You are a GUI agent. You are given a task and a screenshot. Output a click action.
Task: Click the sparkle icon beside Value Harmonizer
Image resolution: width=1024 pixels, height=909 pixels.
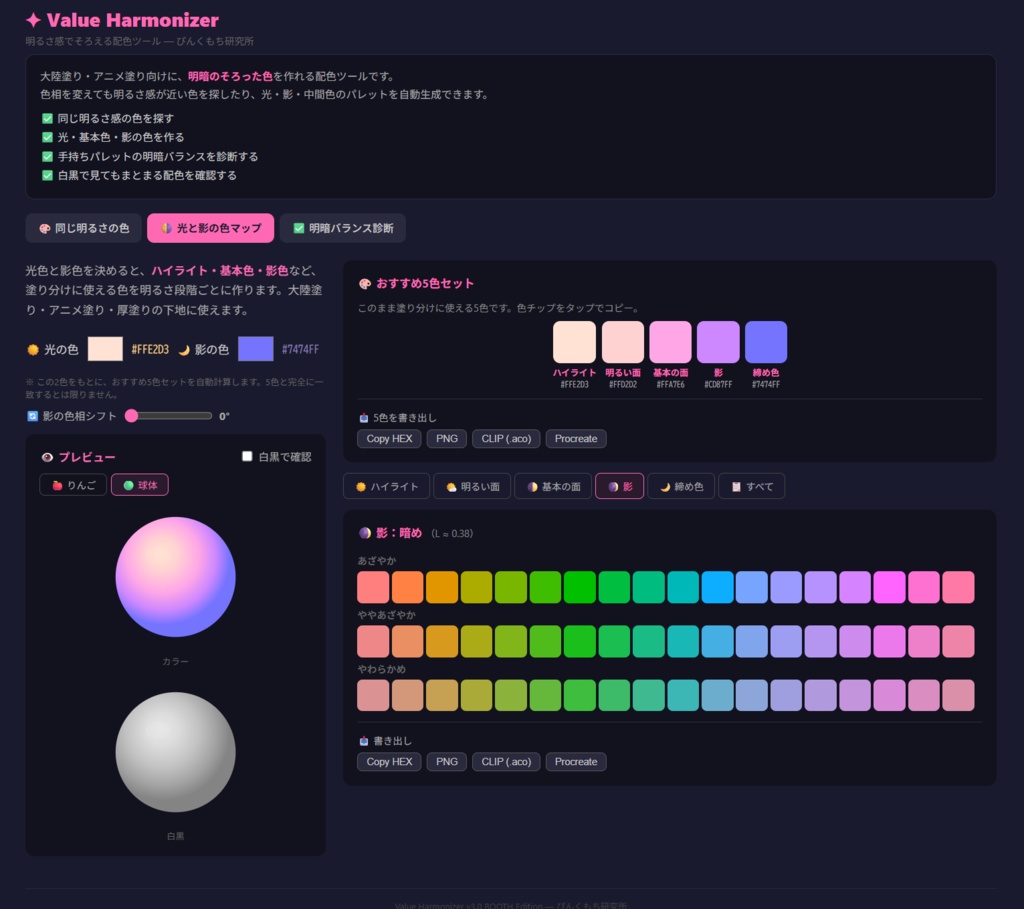[33, 20]
